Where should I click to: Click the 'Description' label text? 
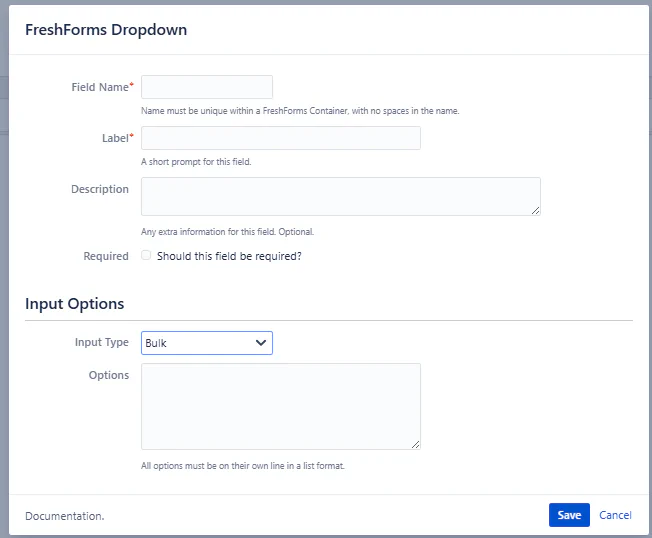click(100, 189)
